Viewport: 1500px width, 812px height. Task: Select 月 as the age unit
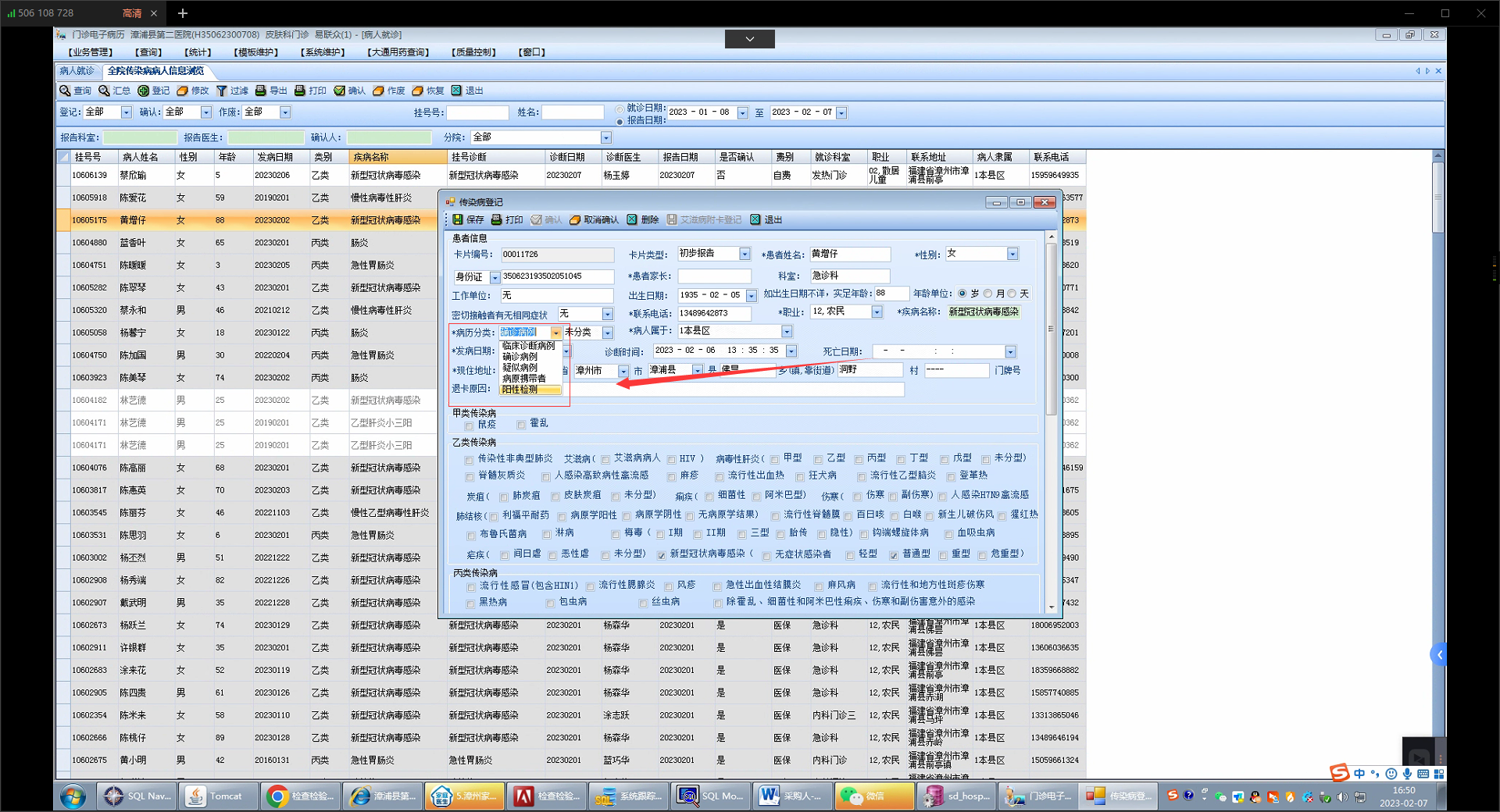click(x=988, y=294)
